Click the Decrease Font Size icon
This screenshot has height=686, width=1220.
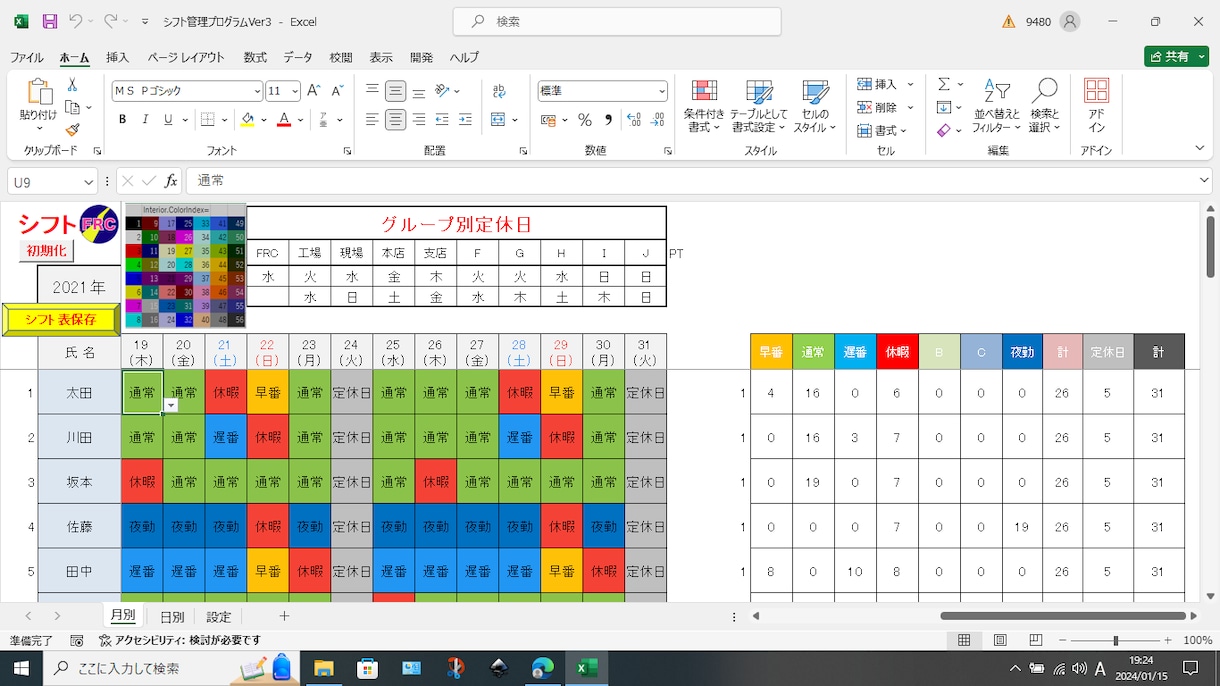337,90
